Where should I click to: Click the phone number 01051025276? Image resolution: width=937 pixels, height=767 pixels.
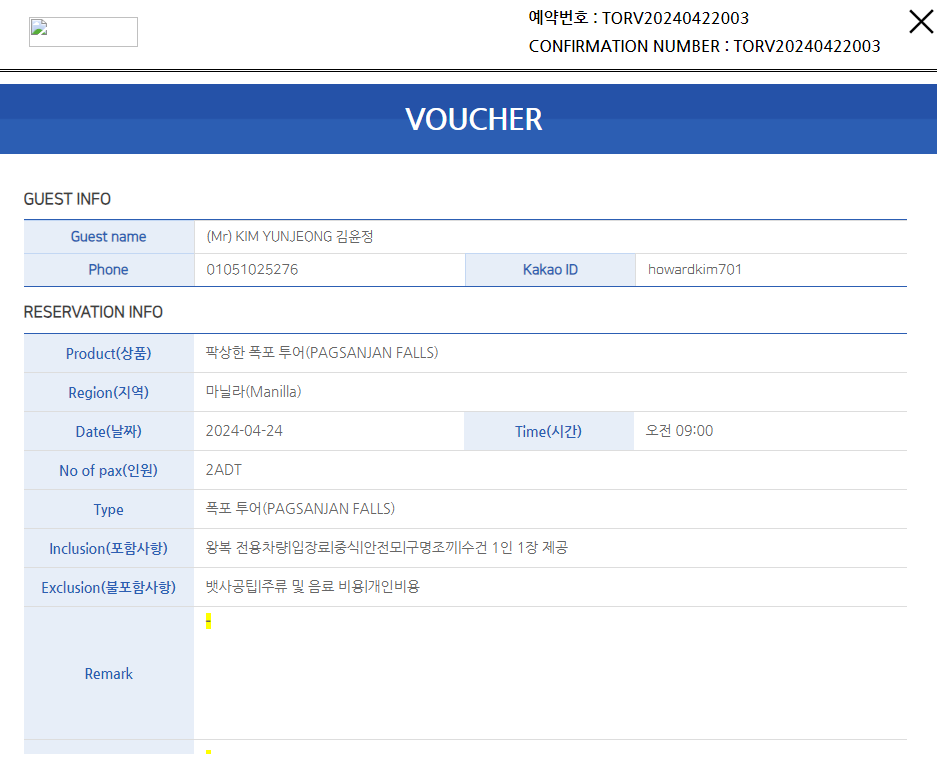(252, 269)
